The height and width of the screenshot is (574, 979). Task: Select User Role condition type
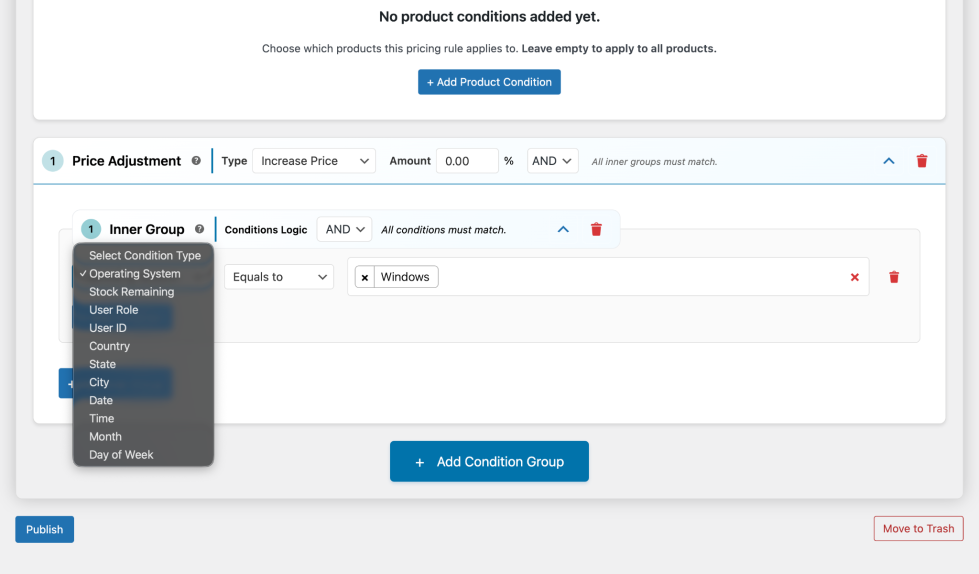pyautogui.click(x=114, y=310)
